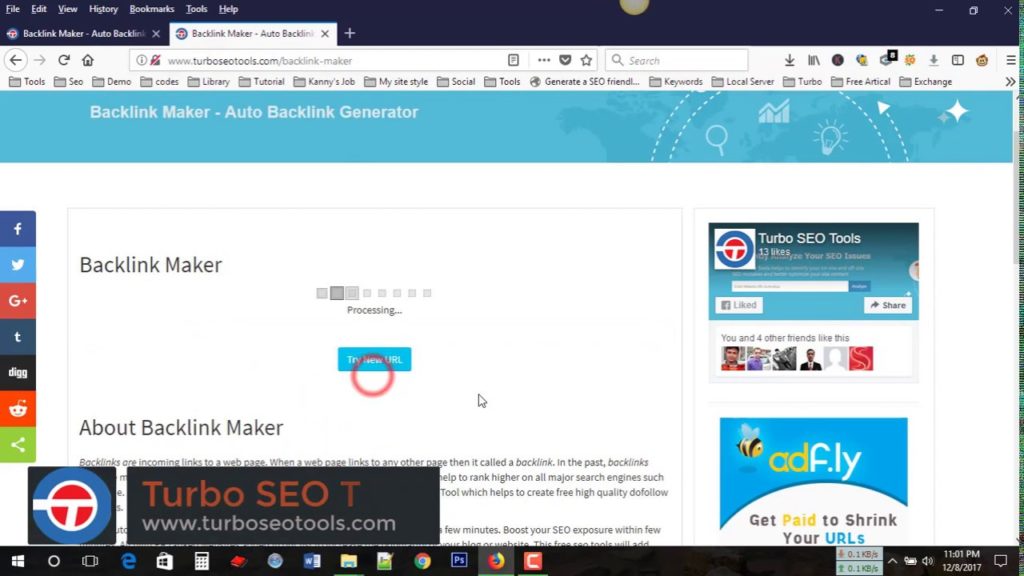Toggle reader view icon in address bar
Image resolution: width=1024 pixels, height=576 pixels.
(513, 60)
